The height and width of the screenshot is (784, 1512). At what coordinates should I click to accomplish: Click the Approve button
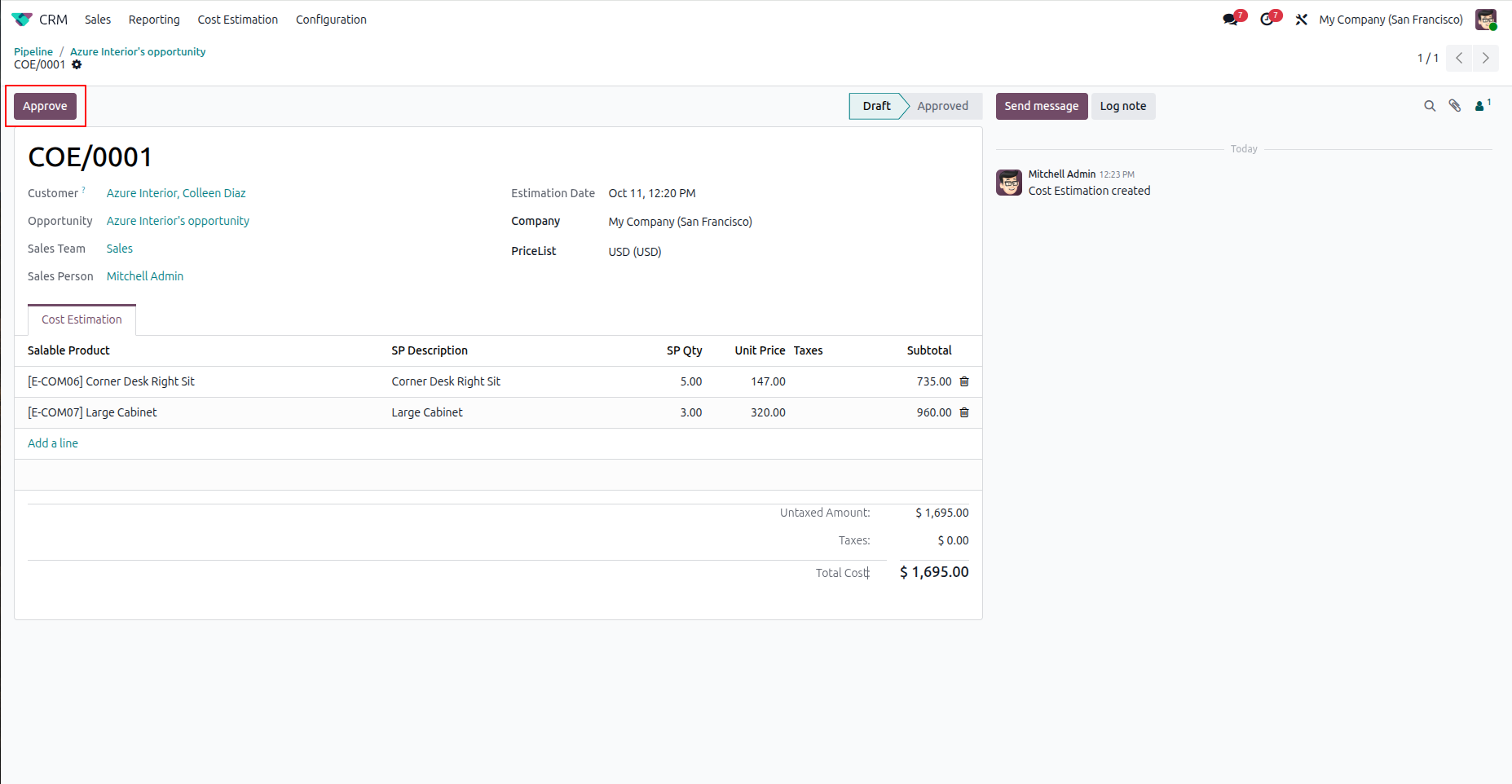[x=45, y=106]
